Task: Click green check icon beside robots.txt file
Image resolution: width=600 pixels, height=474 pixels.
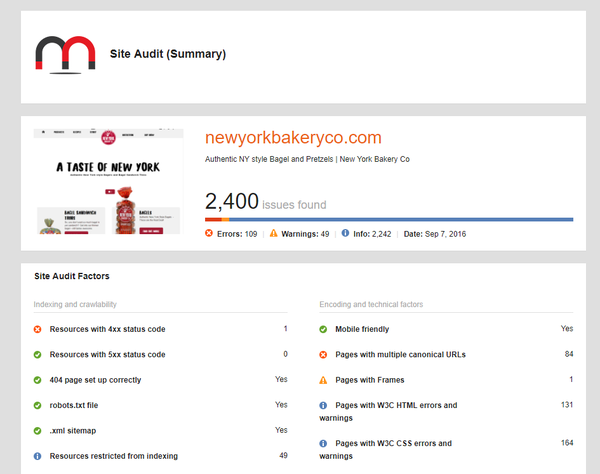Action: (38, 405)
